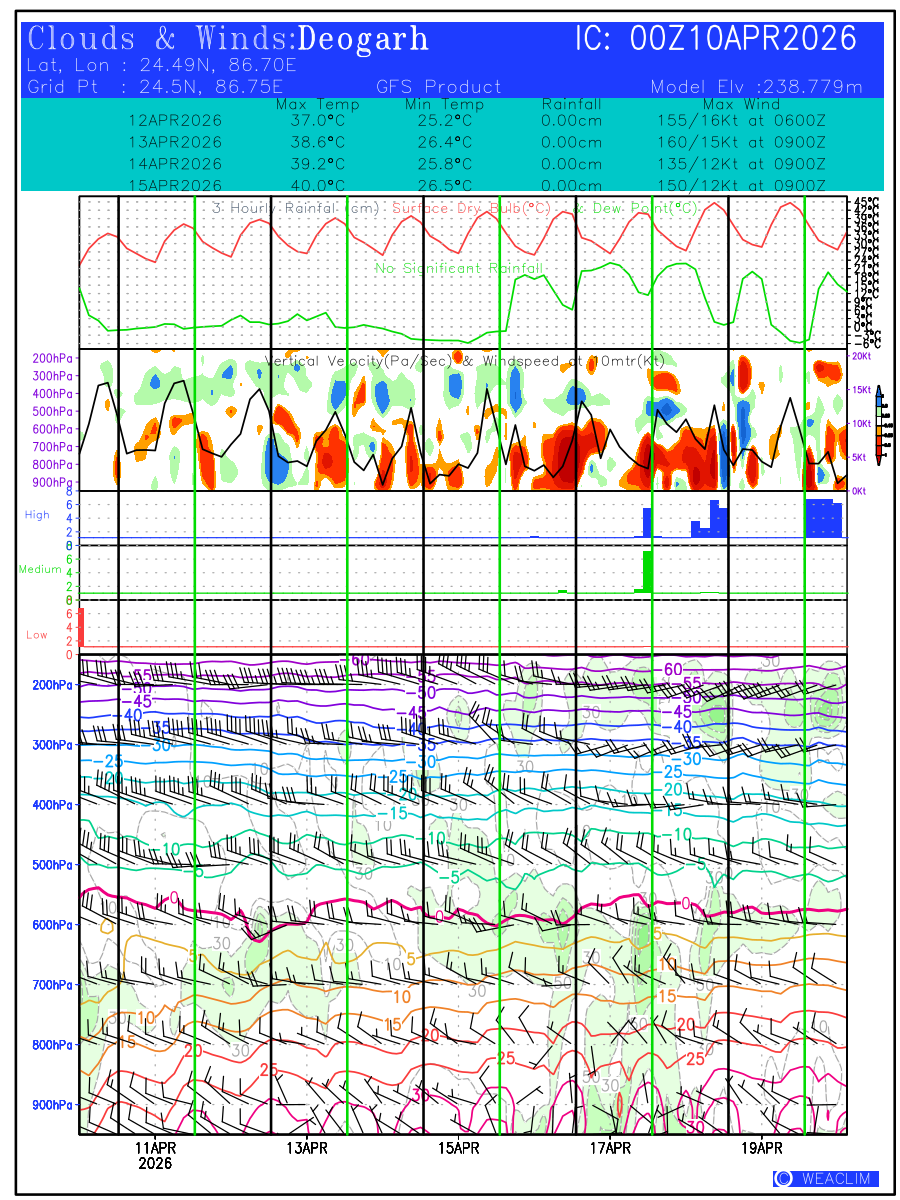Select the 15APR date on time axis

coord(459,1147)
